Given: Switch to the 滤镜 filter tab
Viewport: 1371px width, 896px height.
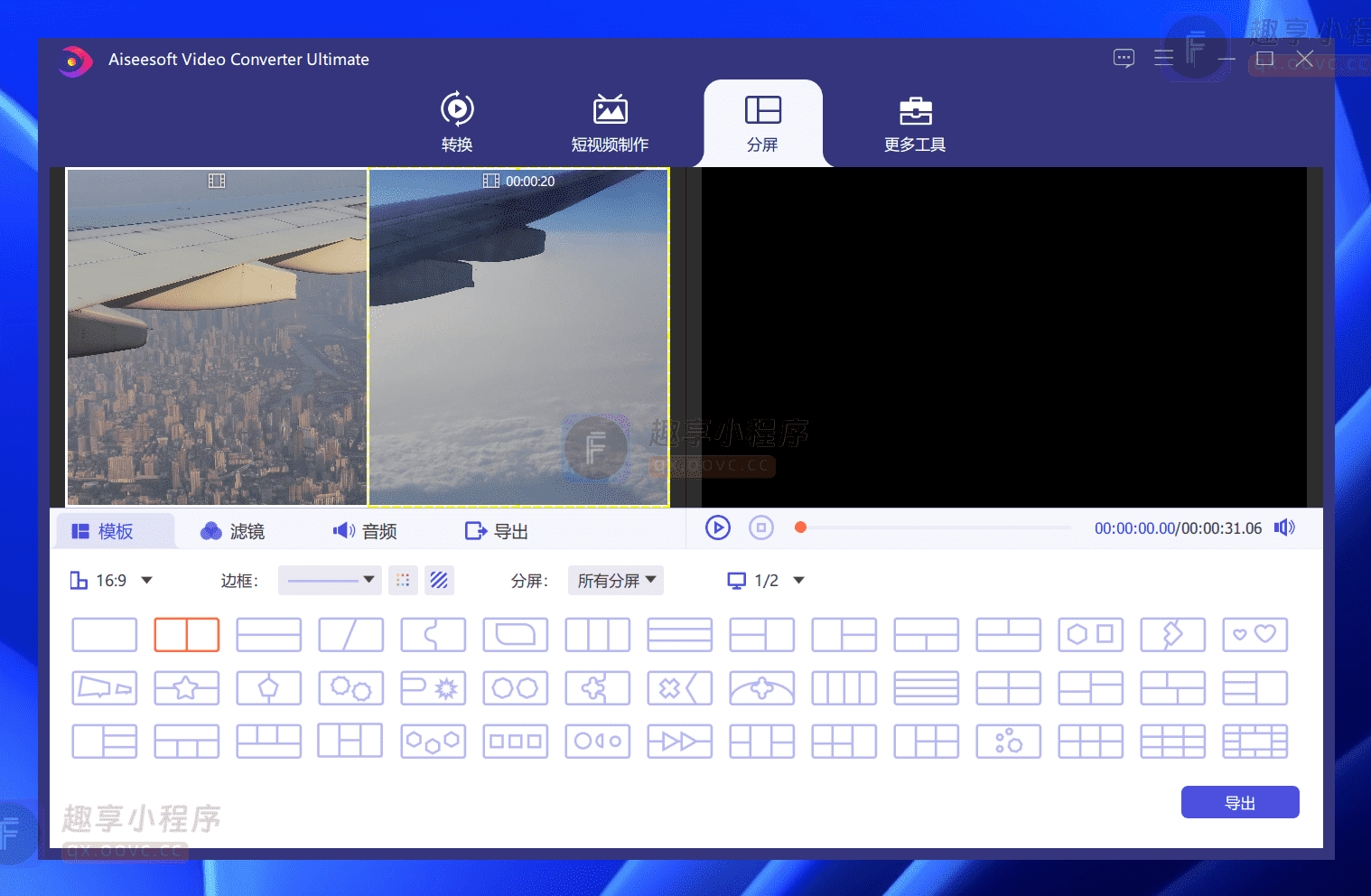Looking at the screenshot, I should [233, 531].
